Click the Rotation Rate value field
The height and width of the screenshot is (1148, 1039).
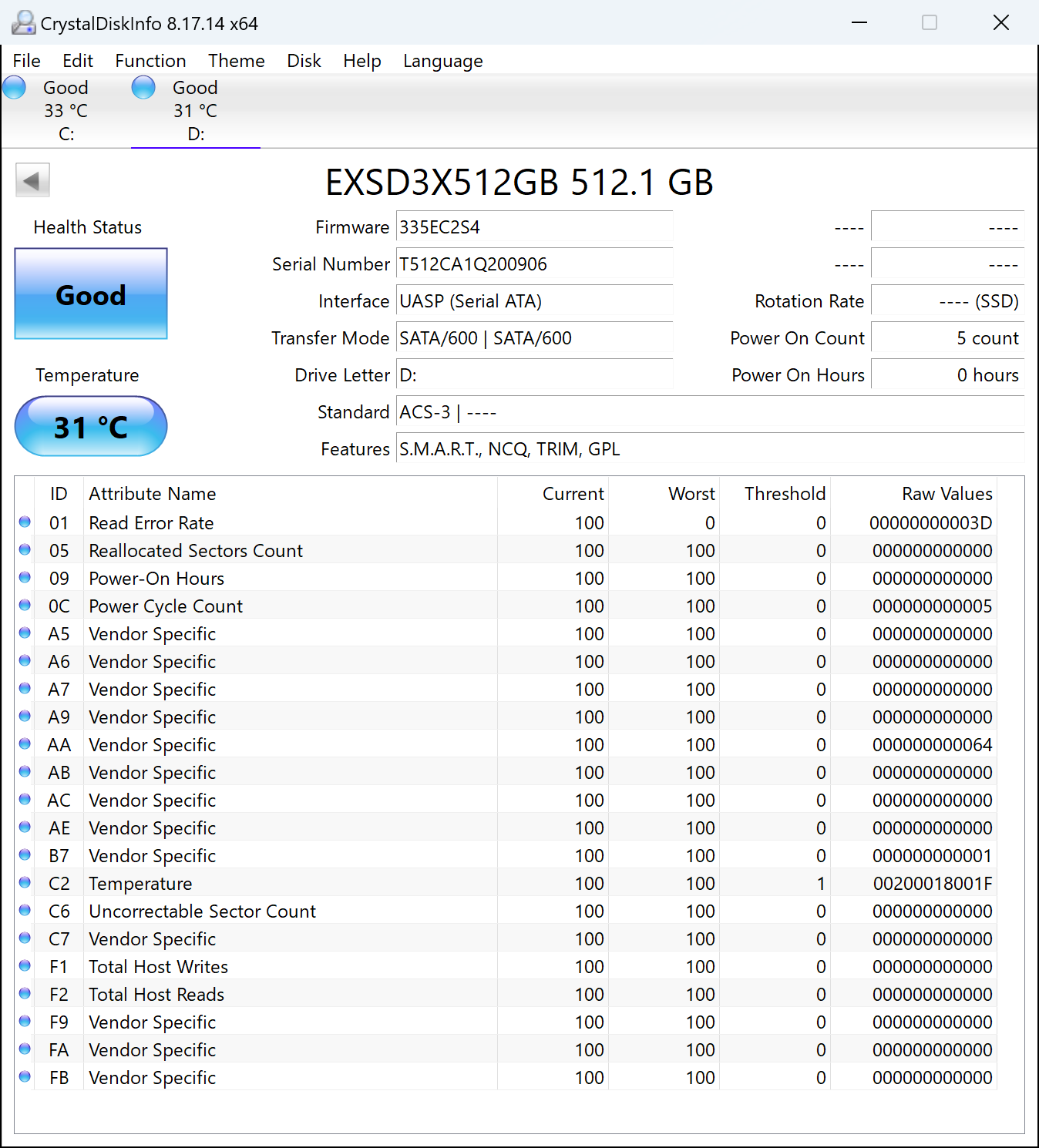pyautogui.click(x=947, y=301)
